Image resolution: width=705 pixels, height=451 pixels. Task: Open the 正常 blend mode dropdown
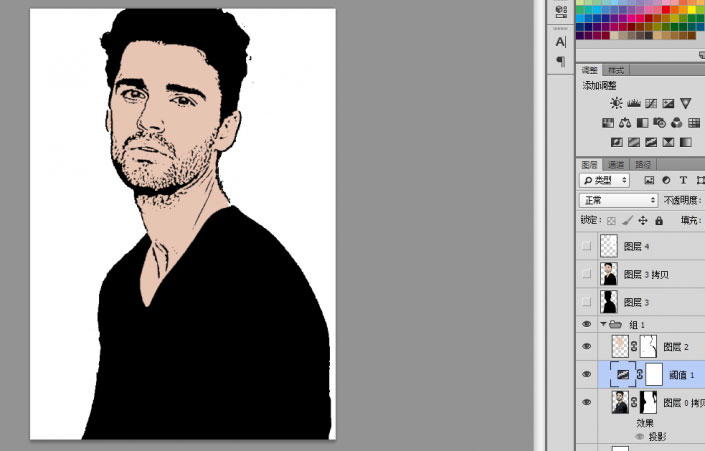[x=619, y=200]
